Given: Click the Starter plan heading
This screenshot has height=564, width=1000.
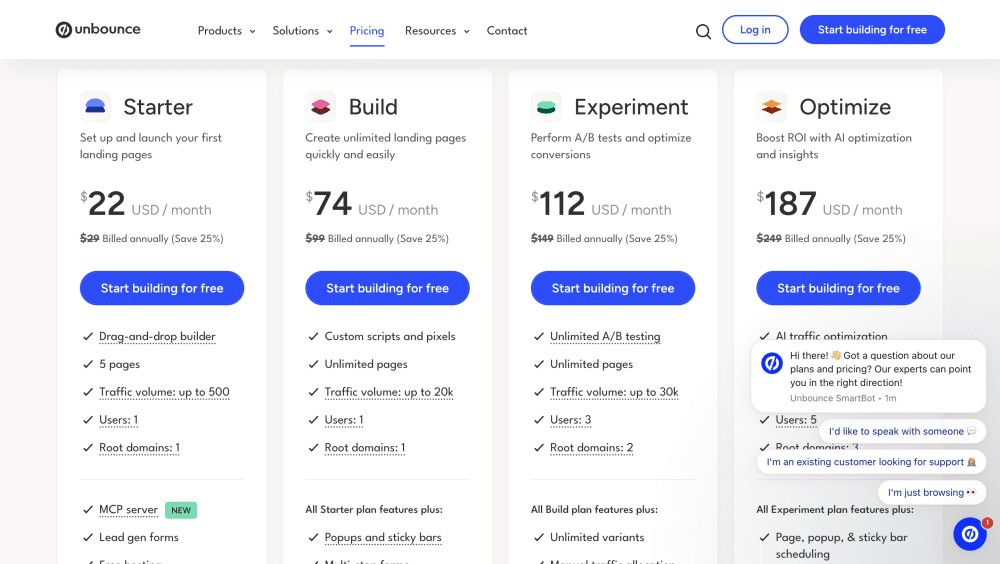Looking at the screenshot, I should 158,107.
